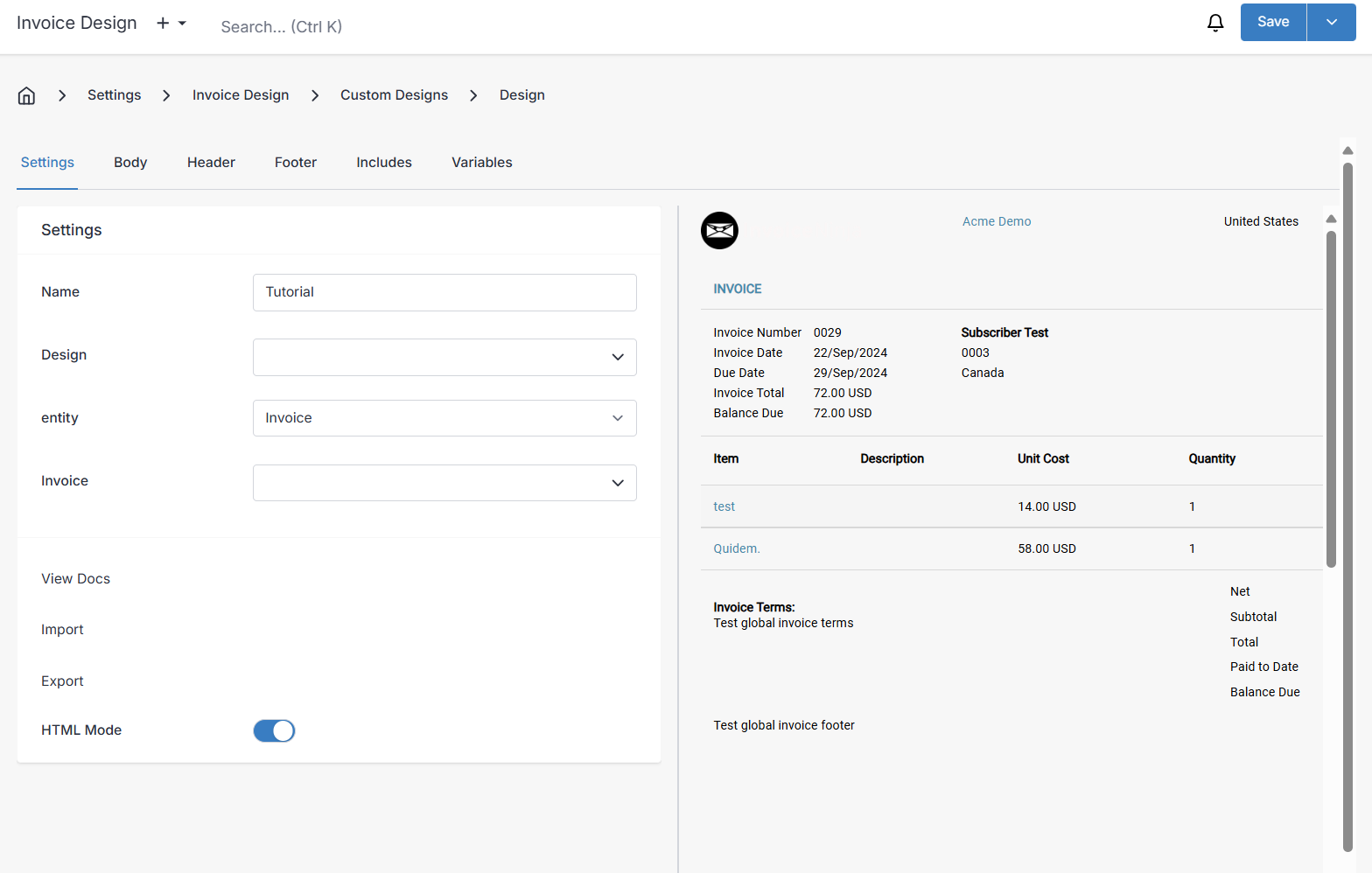
Task: Click the test item in preview
Action: (724, 506)
